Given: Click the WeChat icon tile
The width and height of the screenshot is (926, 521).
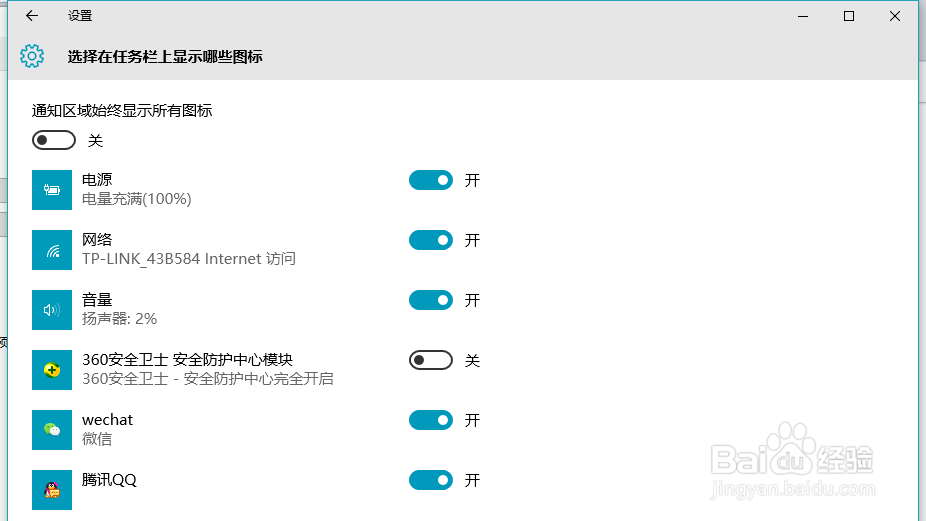Looking at the screenshot, I should (52, 430).
